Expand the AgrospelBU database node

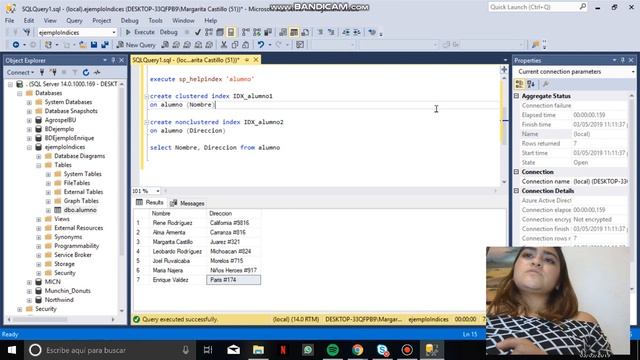pyautogui.click(x=29, y=120)
